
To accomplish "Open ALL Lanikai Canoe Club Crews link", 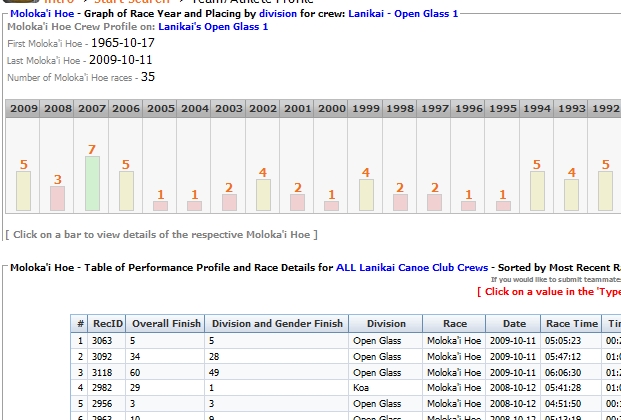I will click(x=413, y=268).
